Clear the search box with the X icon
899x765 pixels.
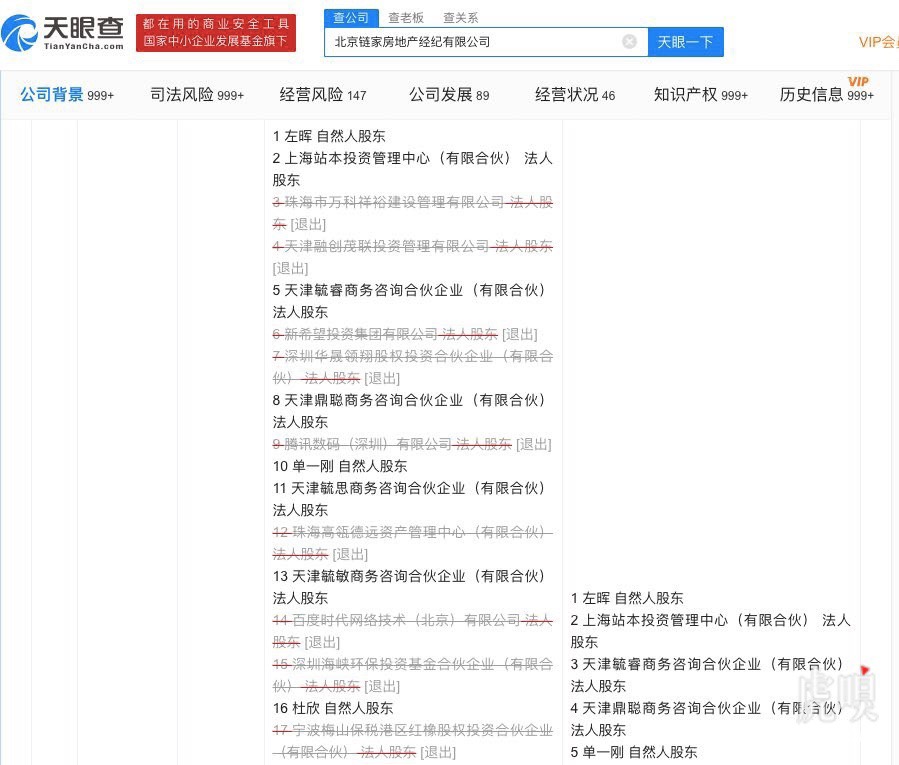click(x=629, y=42)
